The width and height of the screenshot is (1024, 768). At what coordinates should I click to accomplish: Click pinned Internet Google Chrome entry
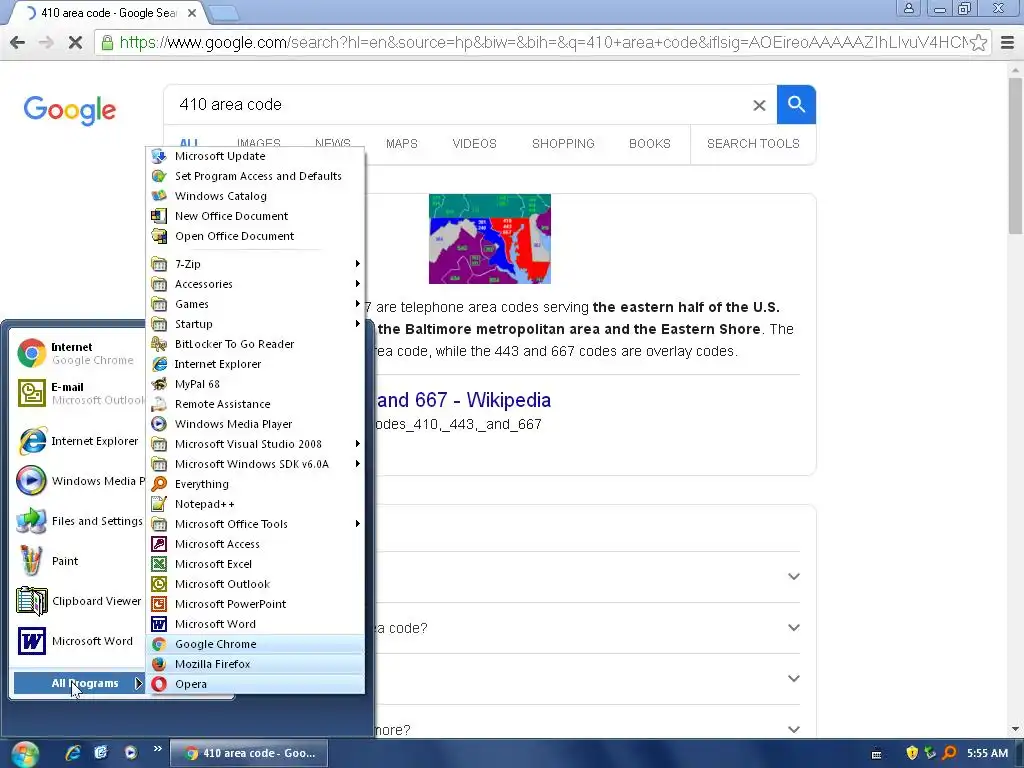pyautogui.click(x=78, y=353)
